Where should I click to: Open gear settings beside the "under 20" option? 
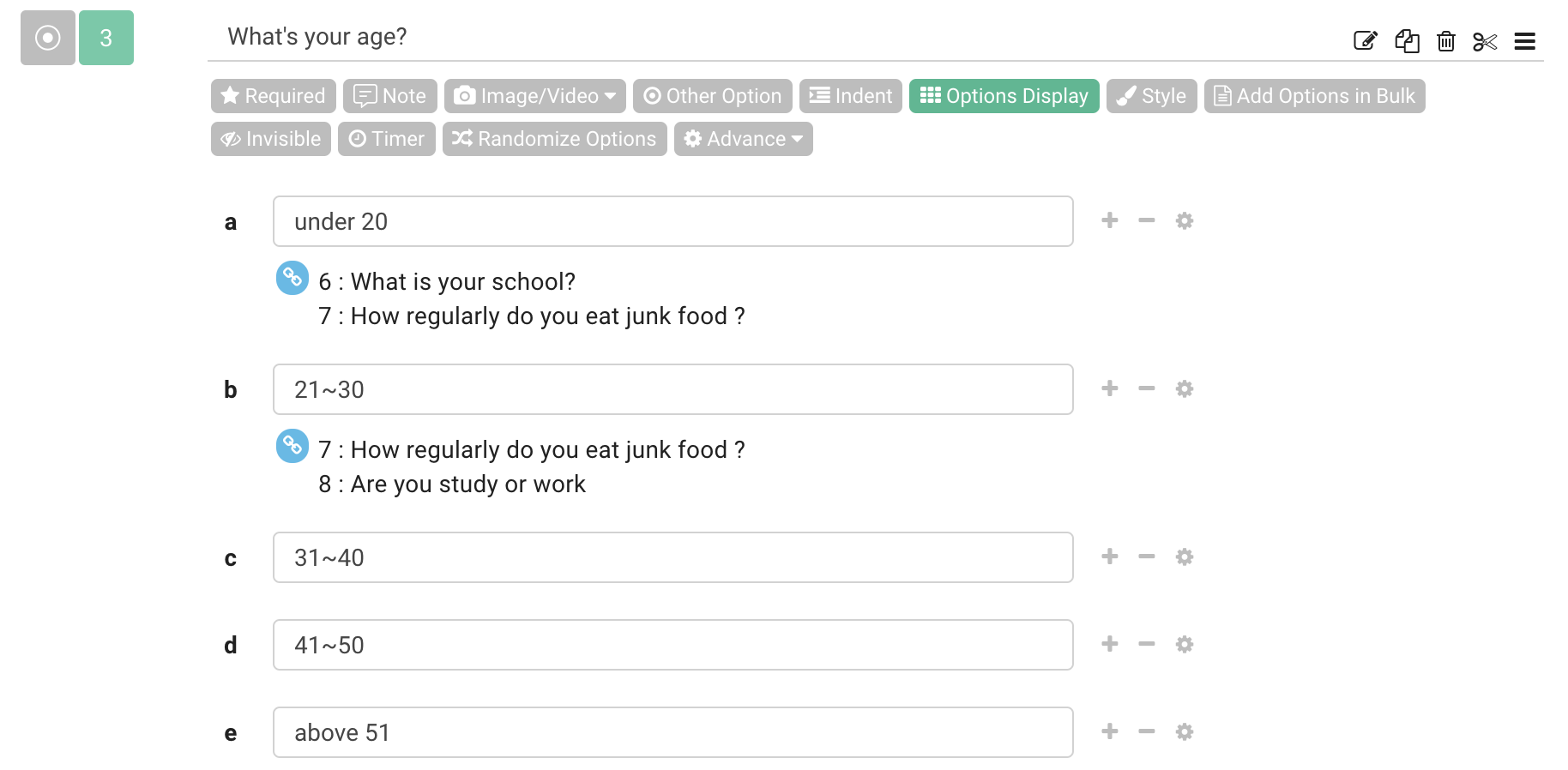click(x=1185, y=220)
